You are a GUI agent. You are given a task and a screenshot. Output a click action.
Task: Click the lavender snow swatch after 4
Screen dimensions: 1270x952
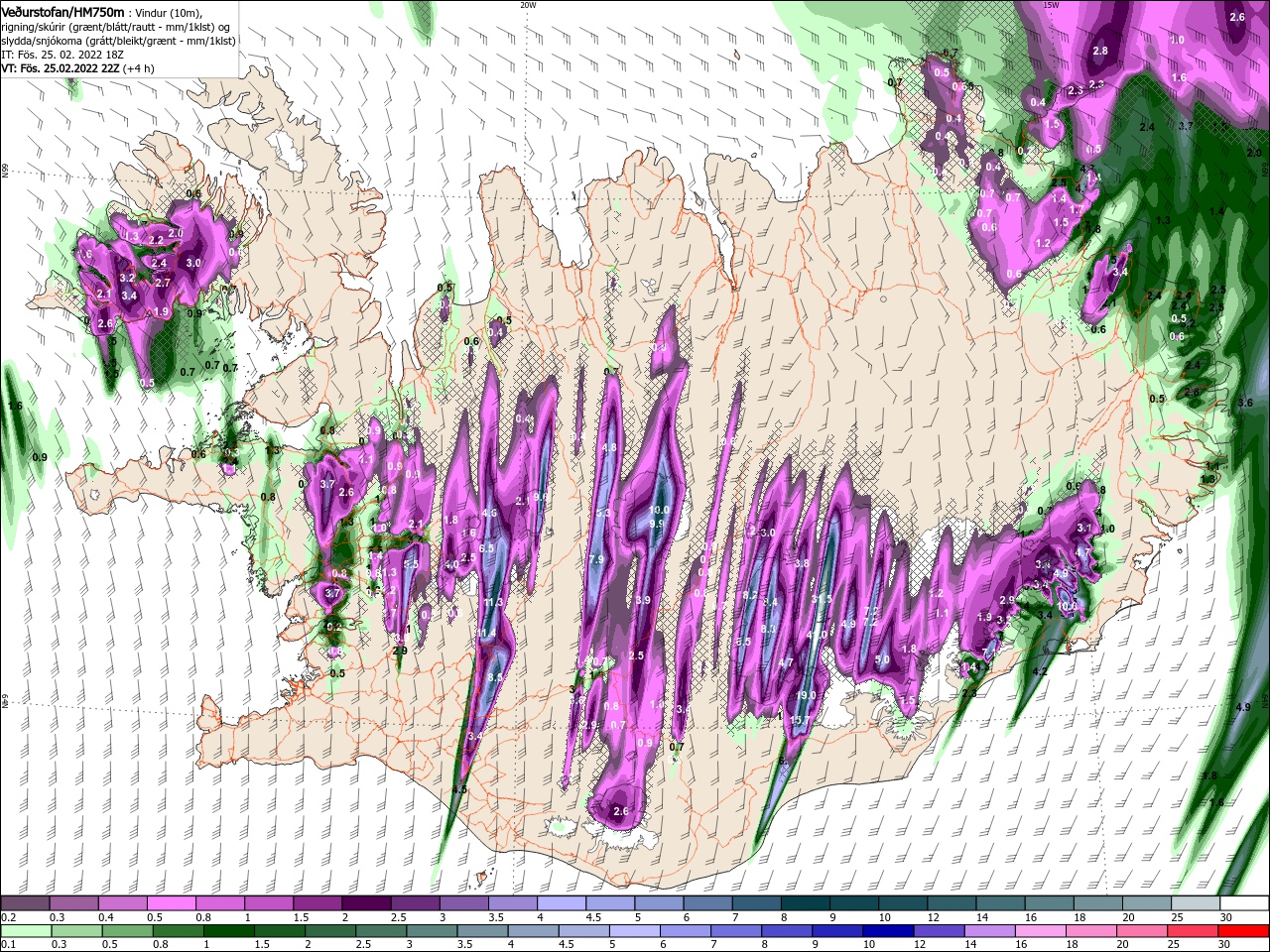coord(561,904)
